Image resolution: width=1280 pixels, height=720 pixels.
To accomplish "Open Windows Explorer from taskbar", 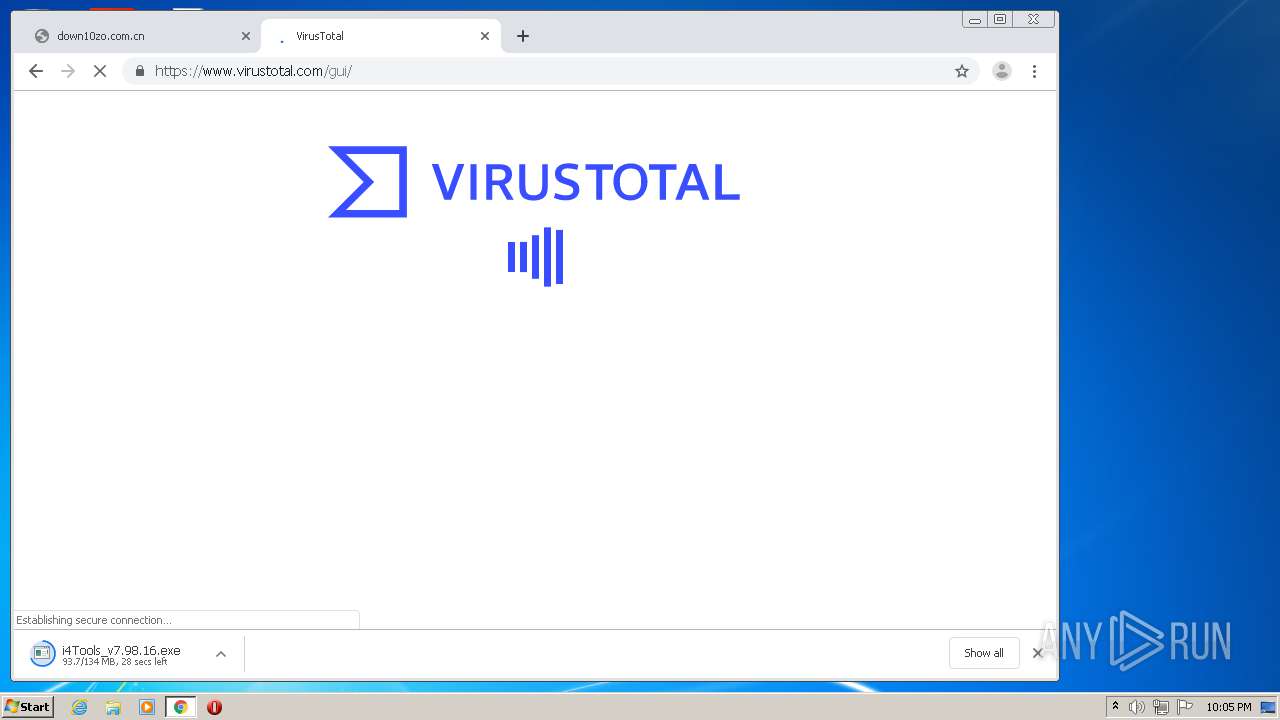I will click(113, 707).
